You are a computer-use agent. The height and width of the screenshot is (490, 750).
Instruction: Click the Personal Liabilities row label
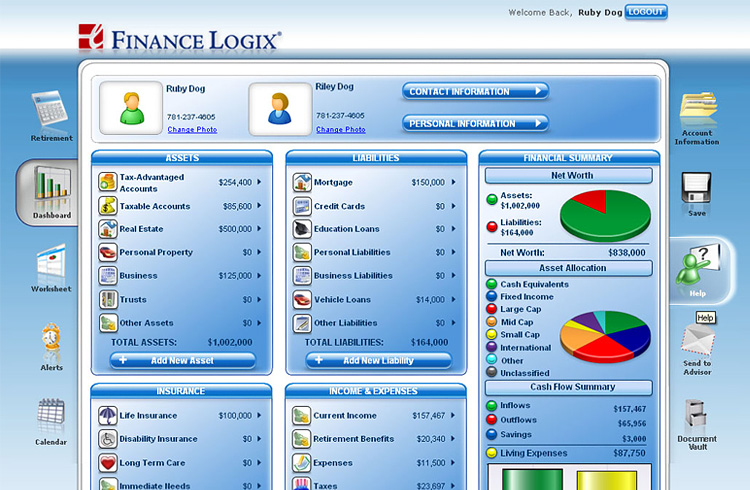click(352, 252)
